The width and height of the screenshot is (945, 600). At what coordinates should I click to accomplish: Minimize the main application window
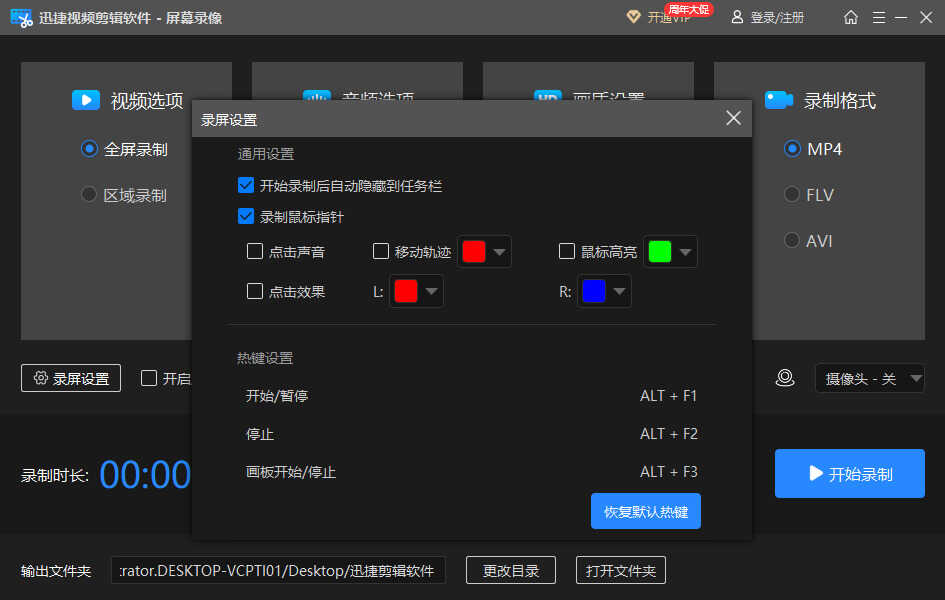pyautogui.click(x=901, y=17)
